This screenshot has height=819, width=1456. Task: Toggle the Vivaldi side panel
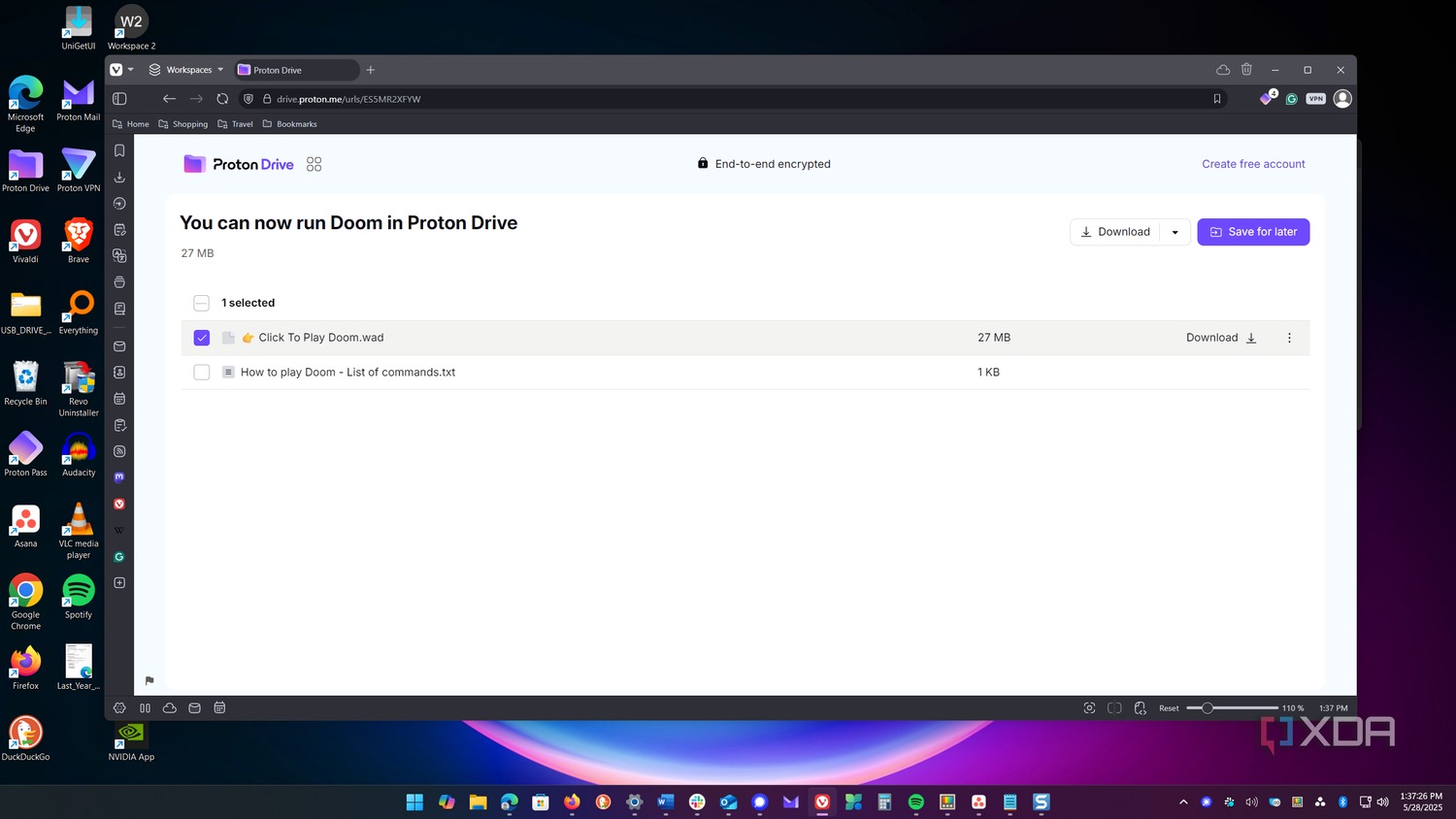click(x=119, y=98)
